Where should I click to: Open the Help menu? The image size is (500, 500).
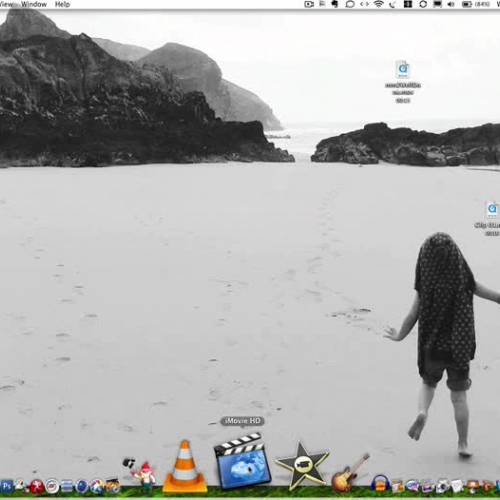tap(62, 4)
